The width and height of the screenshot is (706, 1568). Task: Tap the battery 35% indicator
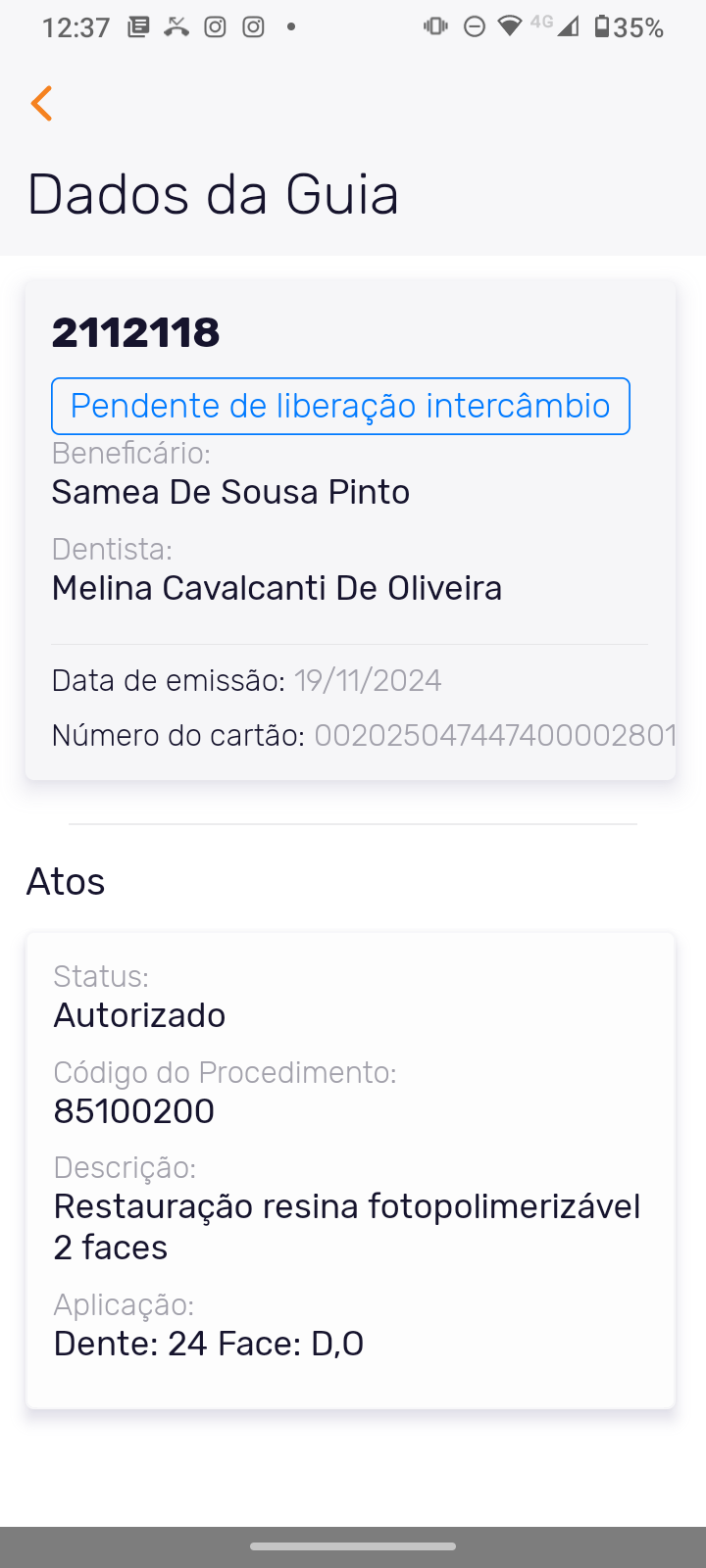coord(629,27)
